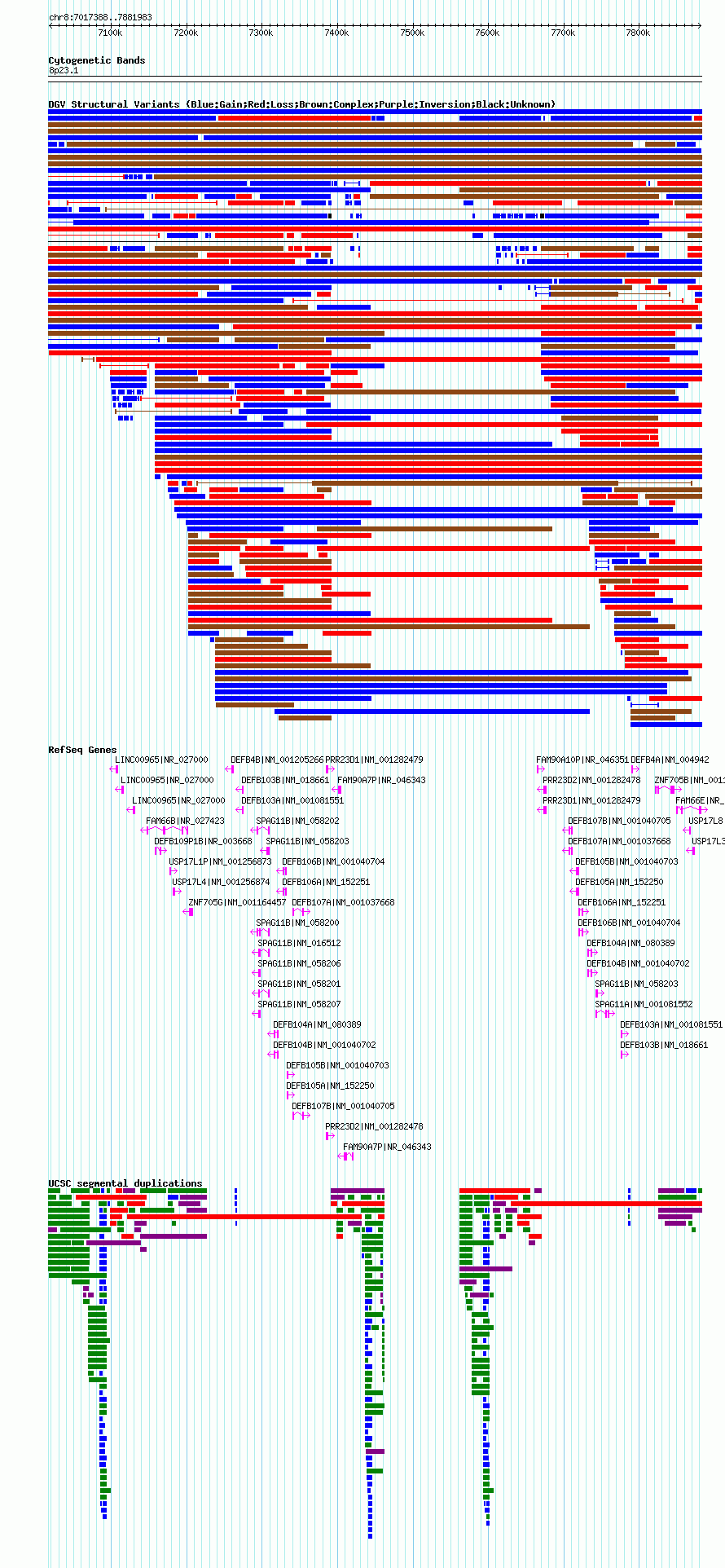Open transcript SPAG11B|NM_058206
The image size is (725, 1568).
pos(299,963)
